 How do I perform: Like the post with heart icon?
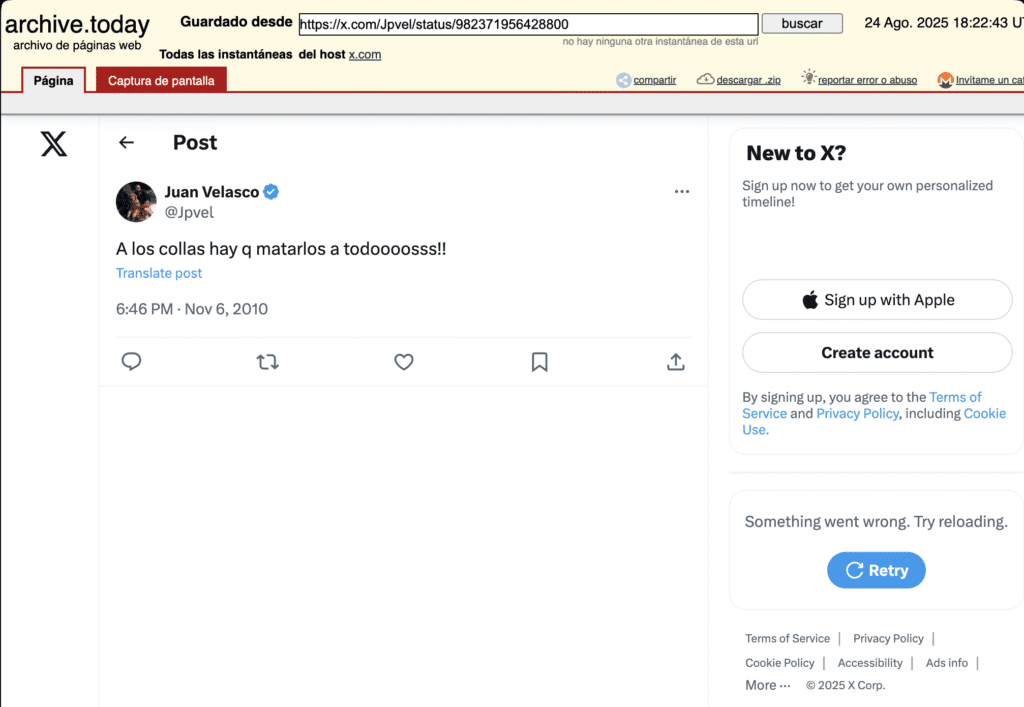[x=403, y=362]
